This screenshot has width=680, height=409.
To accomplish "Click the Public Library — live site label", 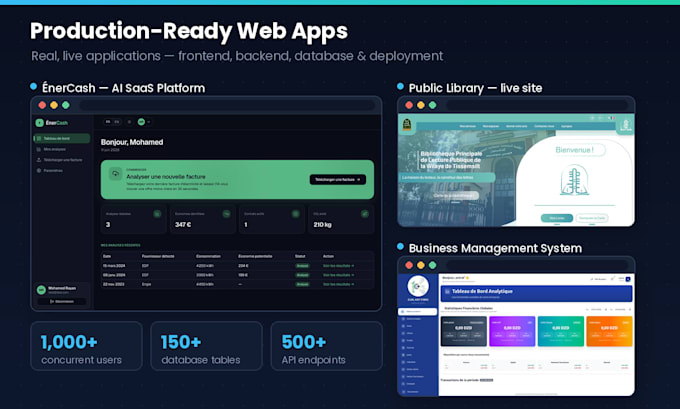I will tap(475, 88).
